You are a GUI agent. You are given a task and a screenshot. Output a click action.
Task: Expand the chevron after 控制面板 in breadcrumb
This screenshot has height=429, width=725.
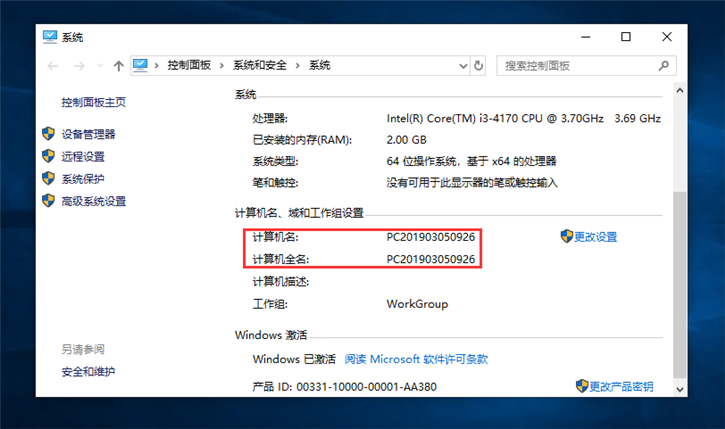pyautogui.click(x=222, y=65)
